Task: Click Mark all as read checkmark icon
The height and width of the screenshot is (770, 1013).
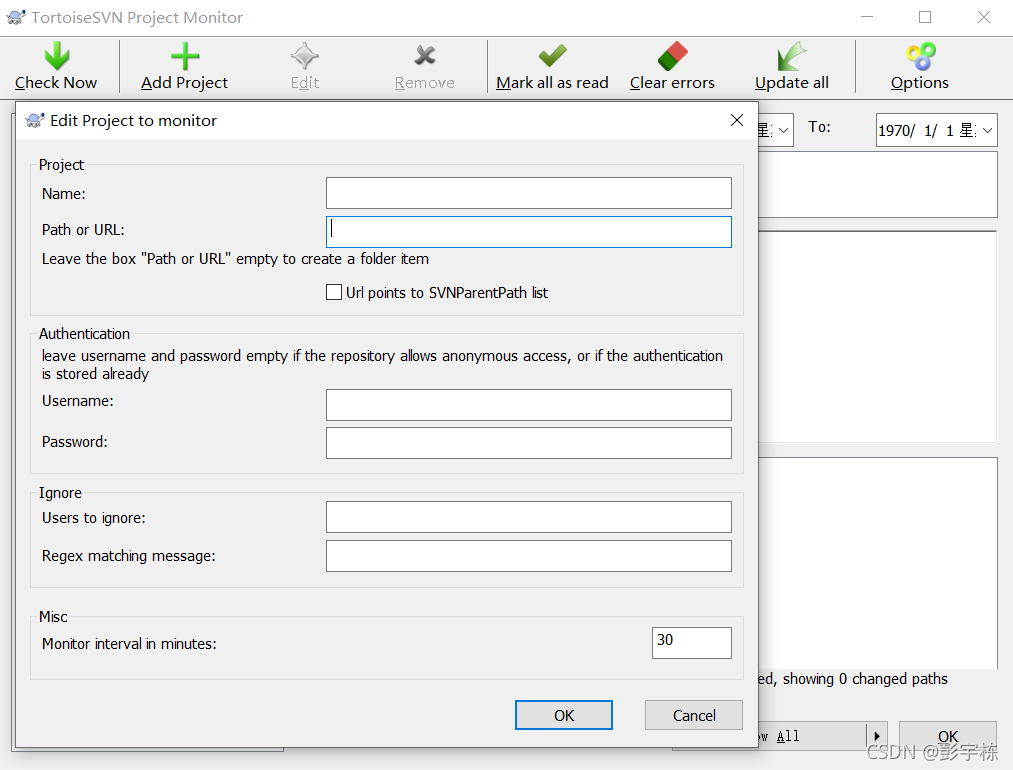Action: [552, 56]
